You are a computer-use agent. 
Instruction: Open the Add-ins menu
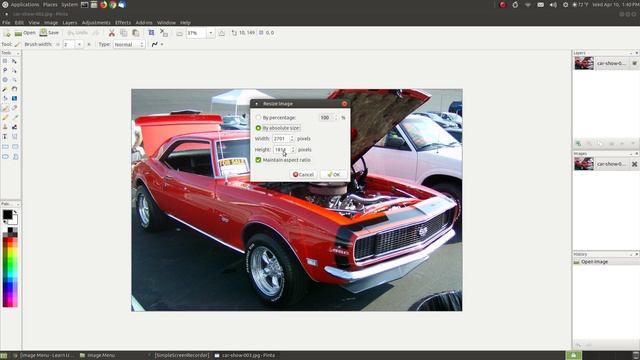pyautogui.click(x=144, y=22)
